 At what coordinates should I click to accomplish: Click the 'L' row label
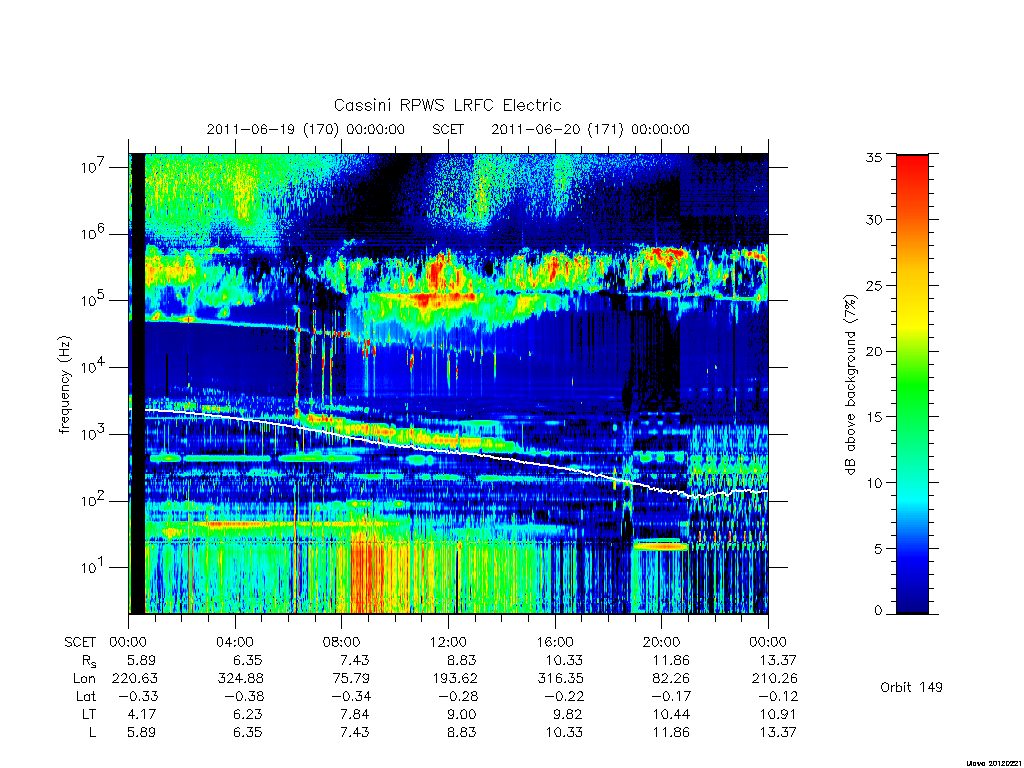(92, 732)
